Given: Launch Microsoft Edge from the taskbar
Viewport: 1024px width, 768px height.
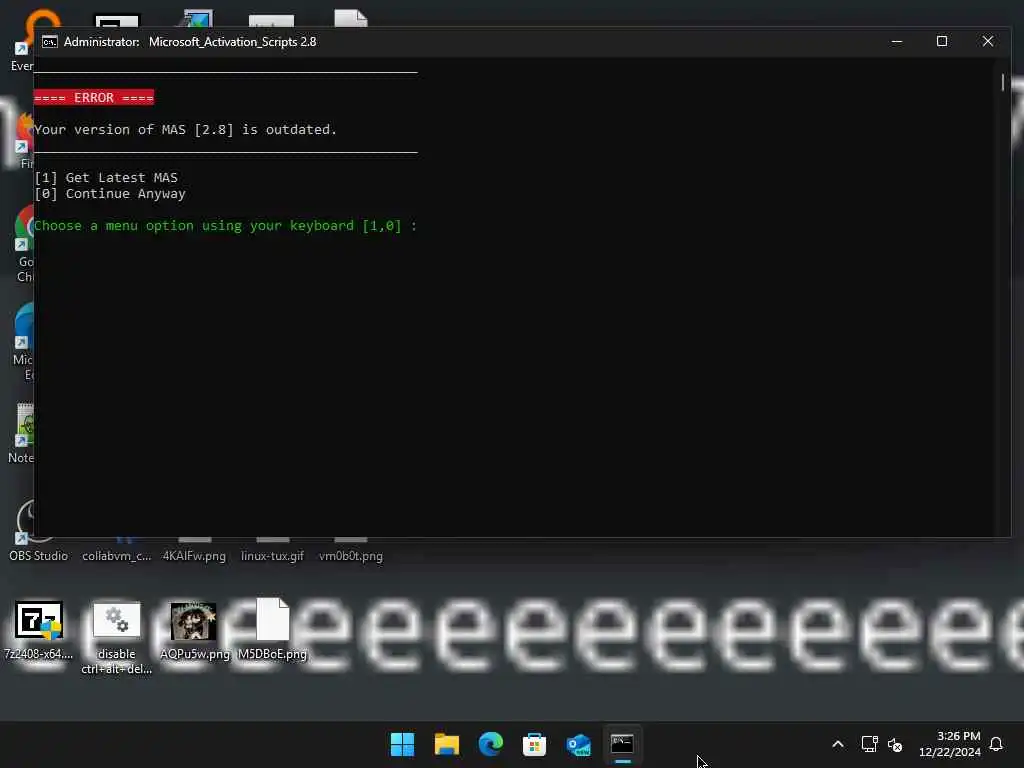Looking at the screenshot, I should click(x=490, y=744).
